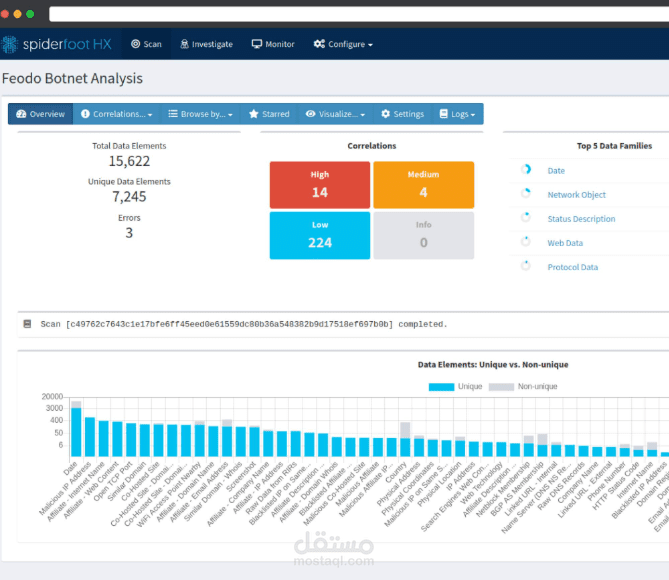
Task: Open the Medium correlations box
Action: (x=424, y=185)
